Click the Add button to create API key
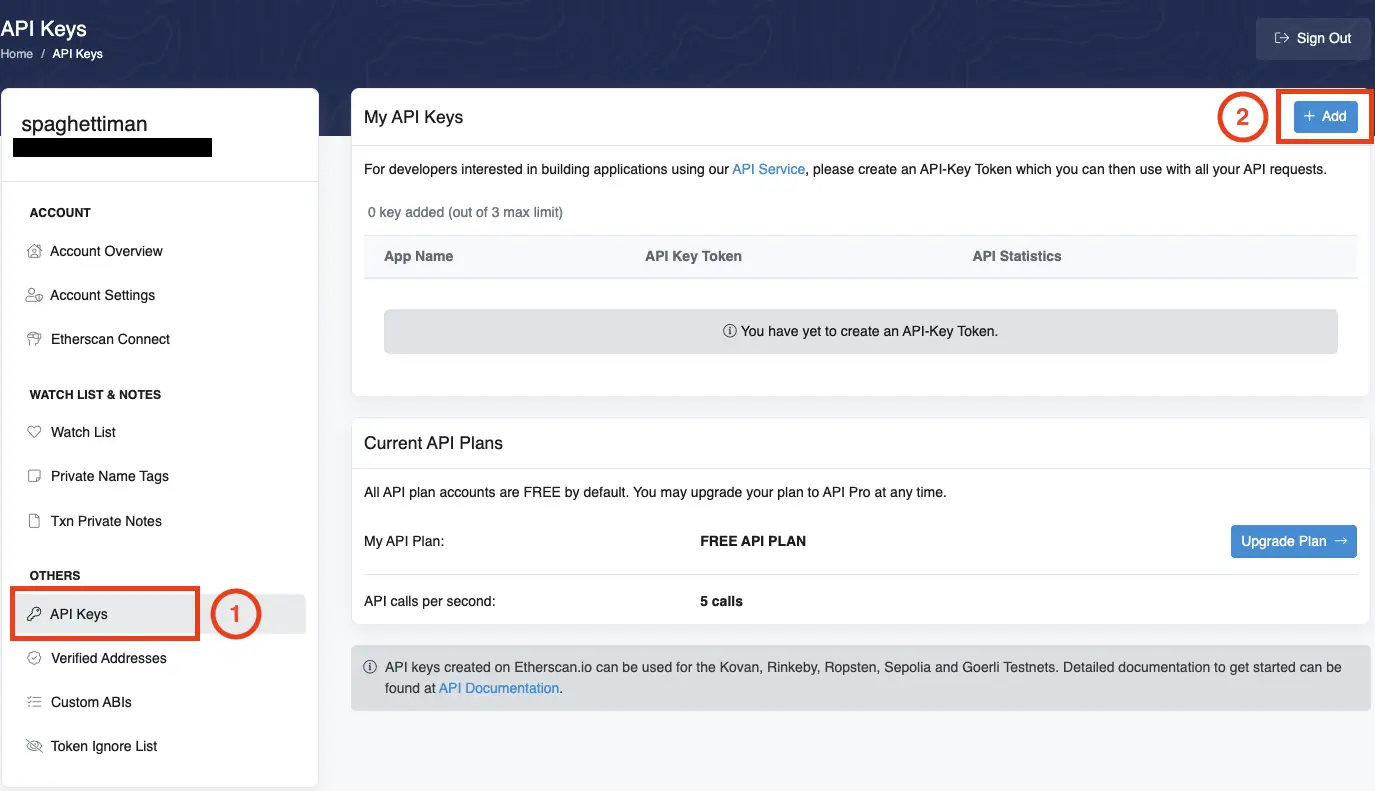1375x791 pixels. [1325, 116]
